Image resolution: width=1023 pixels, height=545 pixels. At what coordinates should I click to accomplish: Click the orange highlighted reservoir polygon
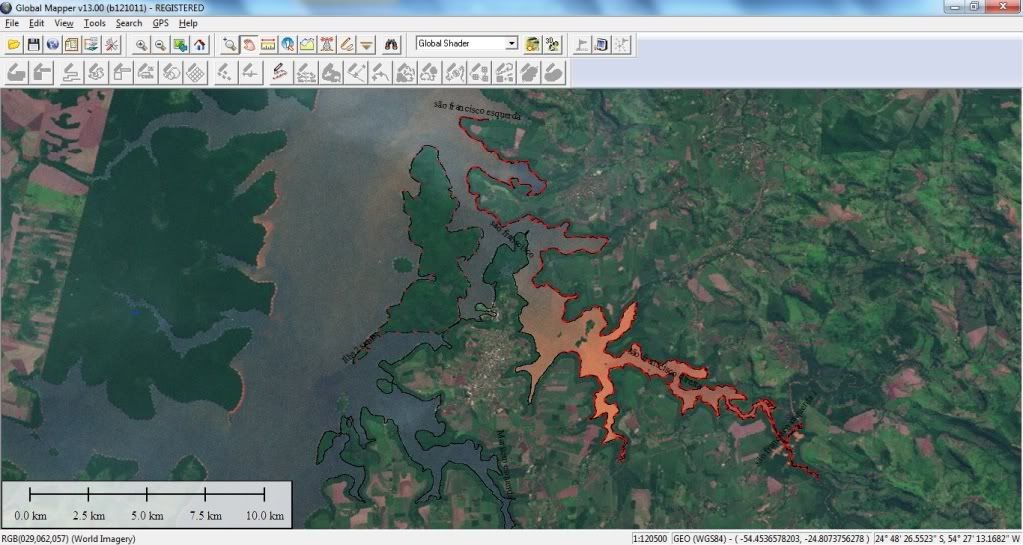pyautogui.click(x=580, y=345)
